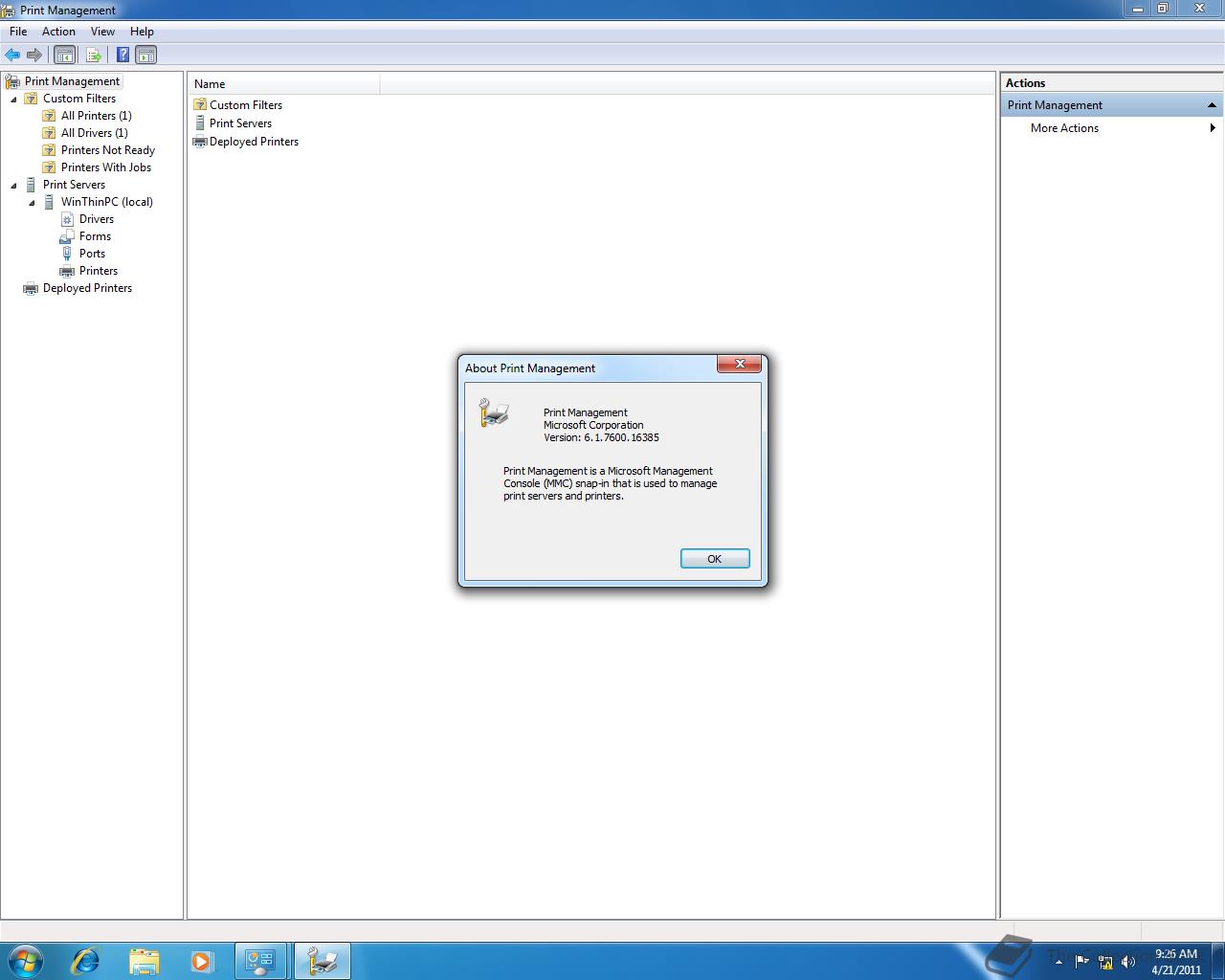Click the blue Help question-mark icon
Viewport: 1225px width, 980px height.
pos(122,56)
